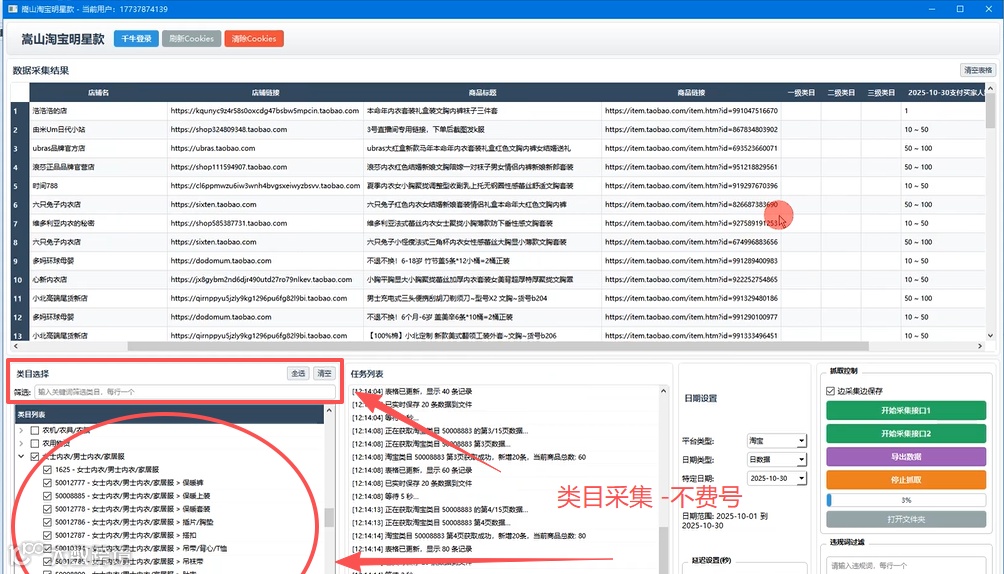Image resolution: width=1004 pixels, height=574 pixels.
Task: Start collection with 开始采集接口2
Action: point(906,434)
